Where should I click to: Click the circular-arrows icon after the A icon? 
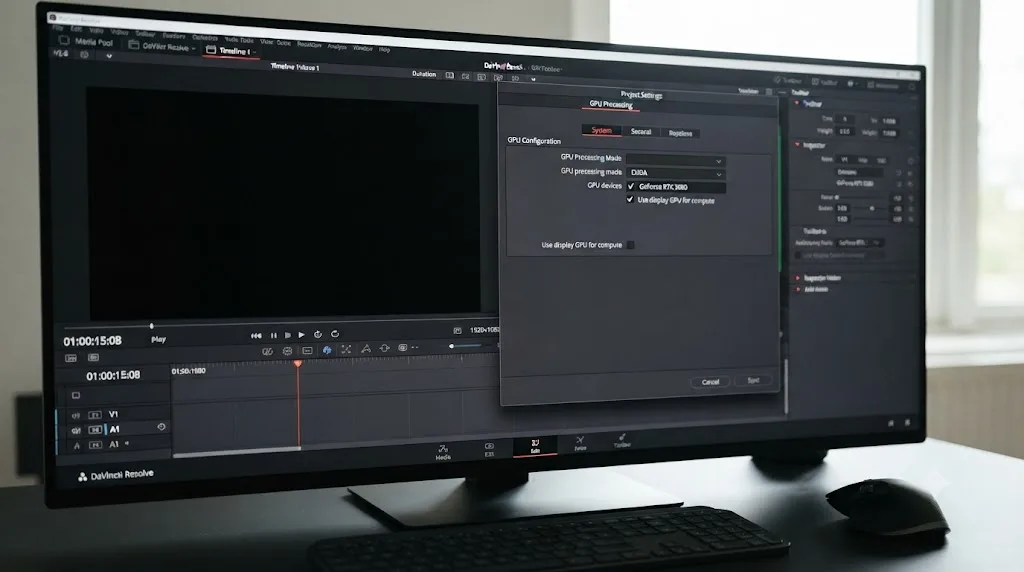[x=385, y=348]
